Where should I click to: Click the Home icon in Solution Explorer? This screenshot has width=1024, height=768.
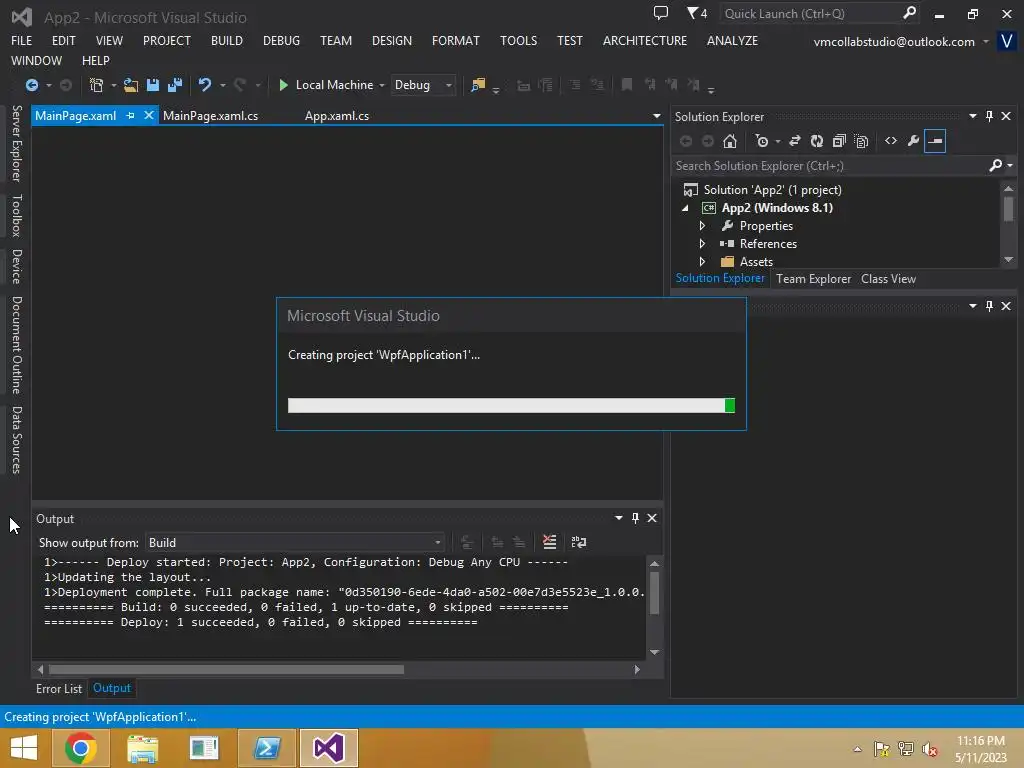pos(730,141)
